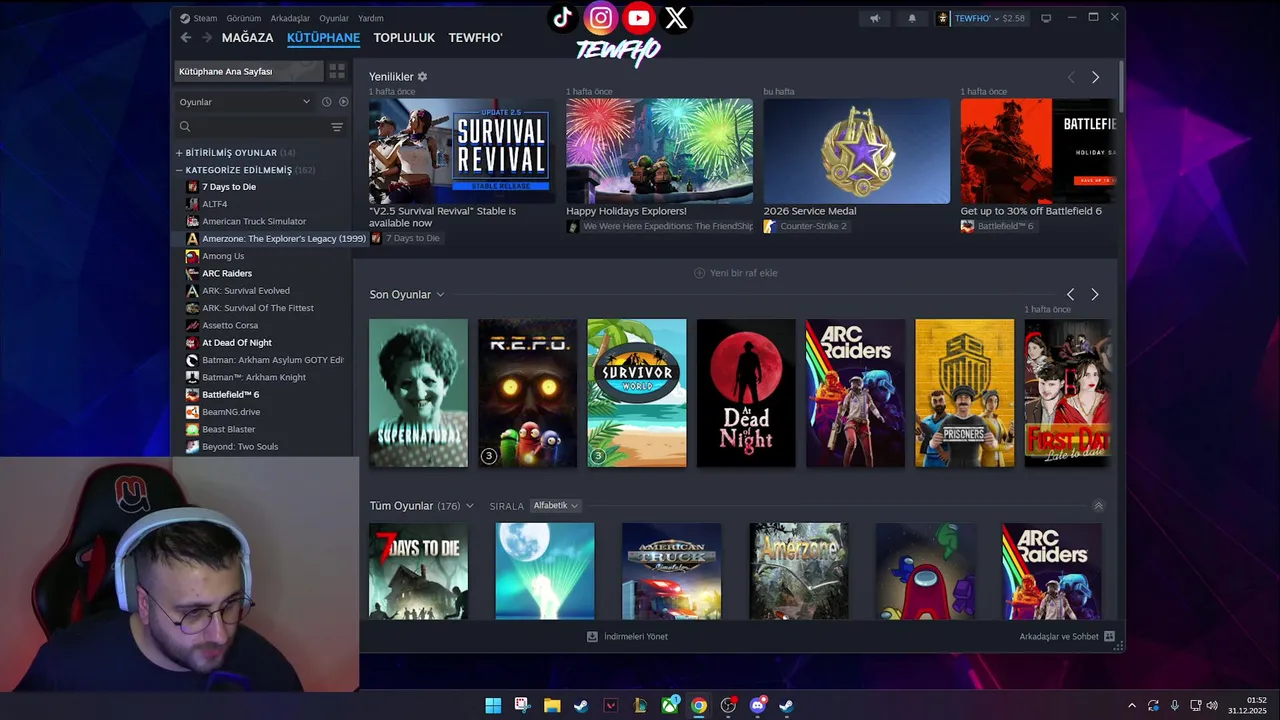Viewport: 1280px width, 720px height.
Task: Switch to Big Picture mode monitor icon
Action: (1046, 18)
